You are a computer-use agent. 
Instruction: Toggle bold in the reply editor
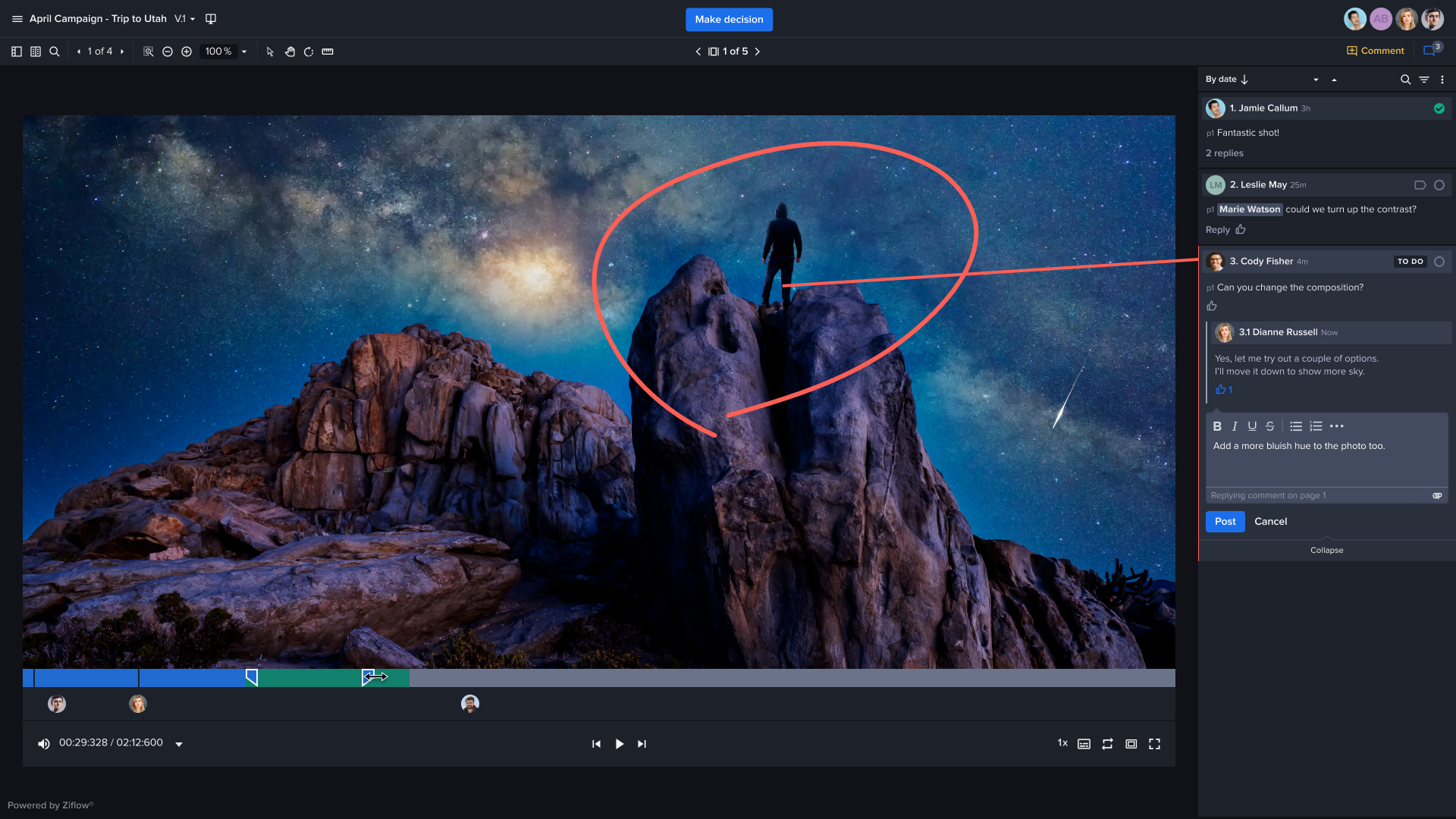coord(1217,426)
